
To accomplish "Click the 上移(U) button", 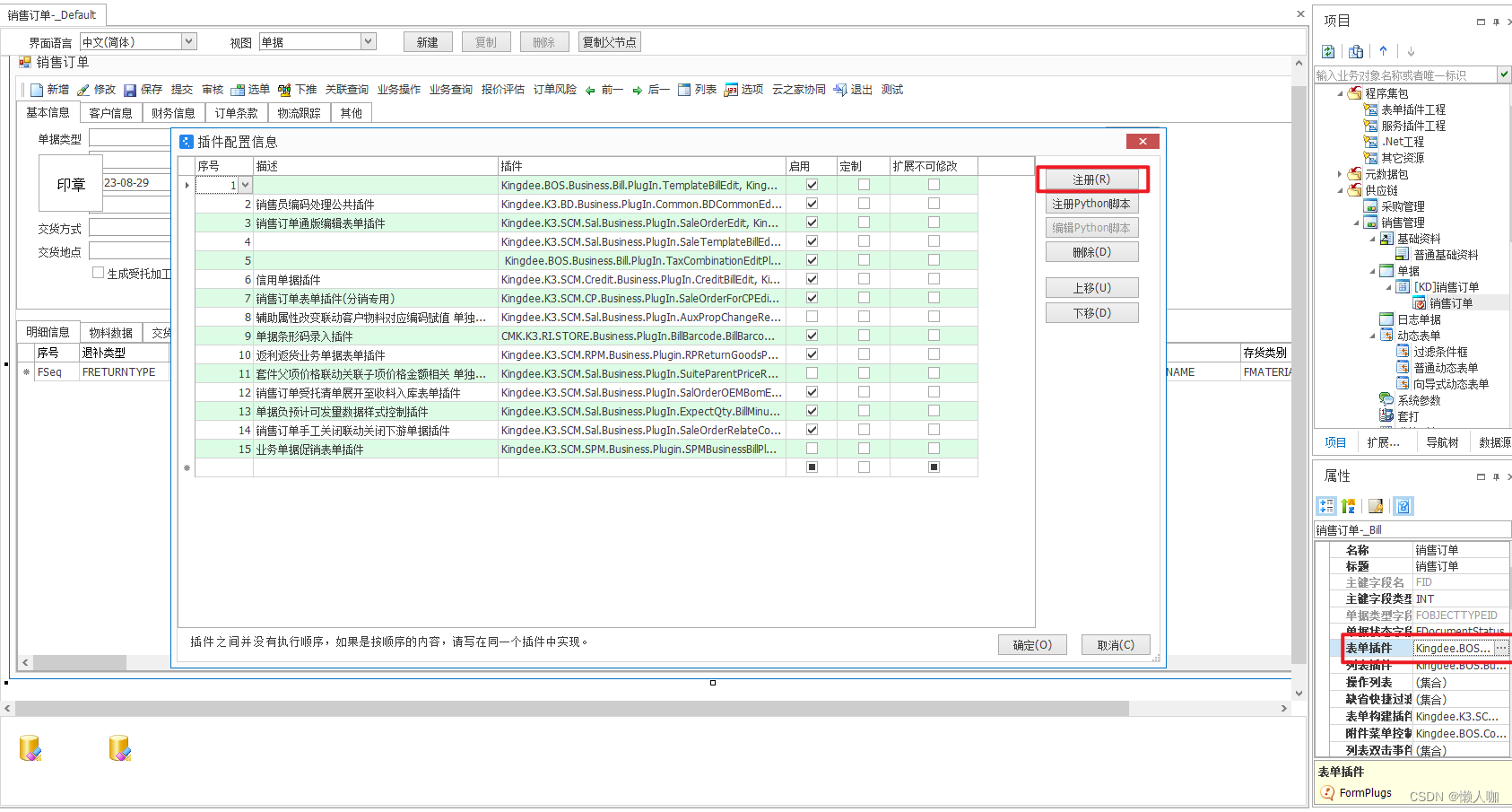I will pos(1091,288).
